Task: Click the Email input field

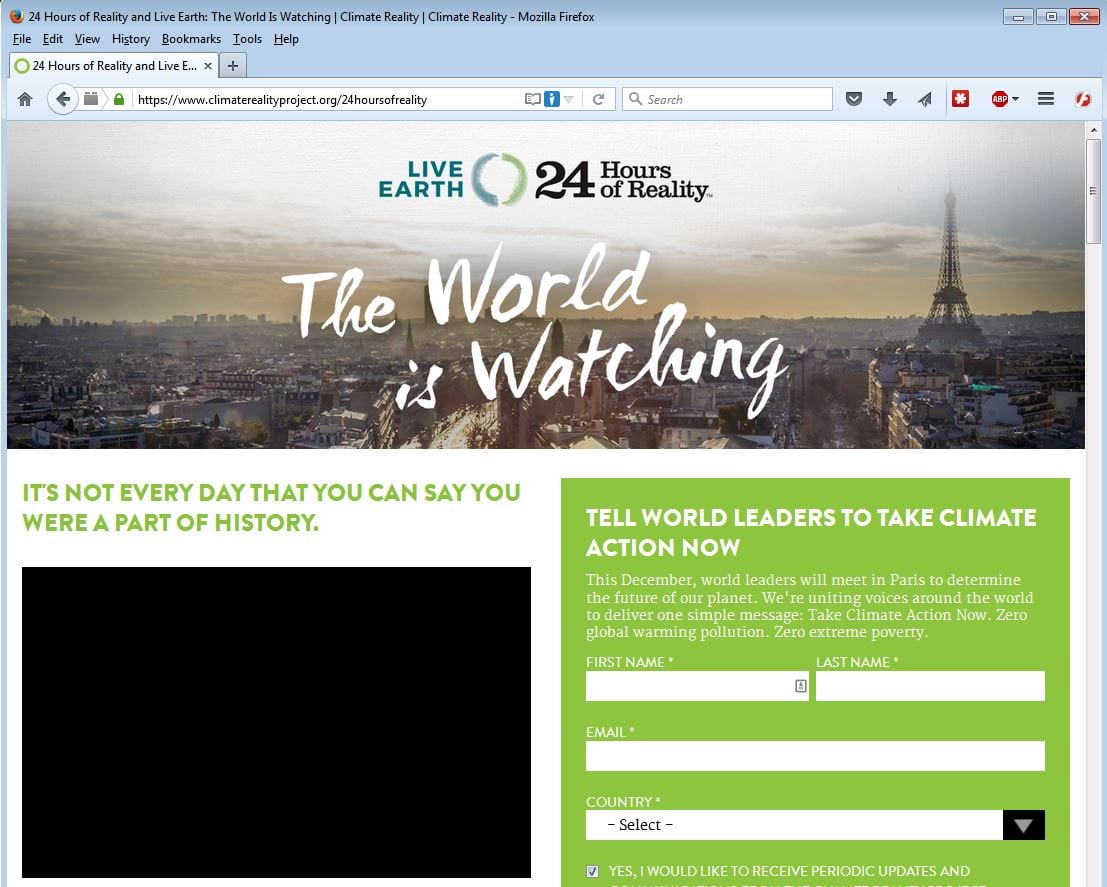Action: click(x=814, y=756)
